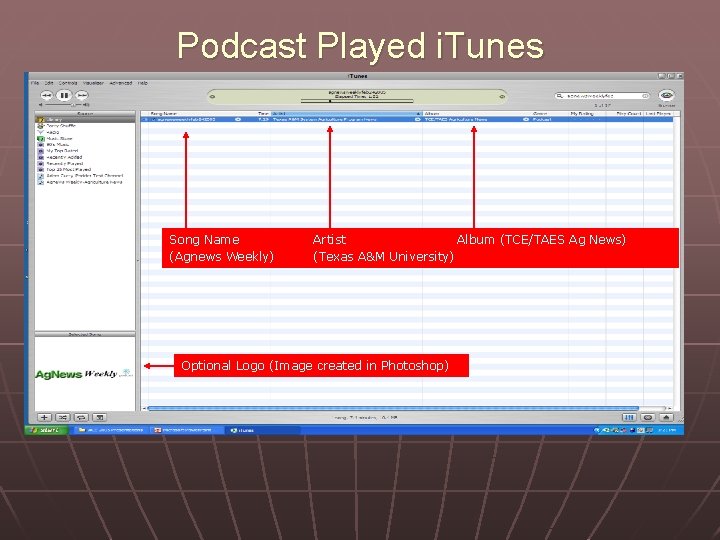The image size is (720, 540).
Task: Toggle shuffle mode button
Action: point(62,417)
